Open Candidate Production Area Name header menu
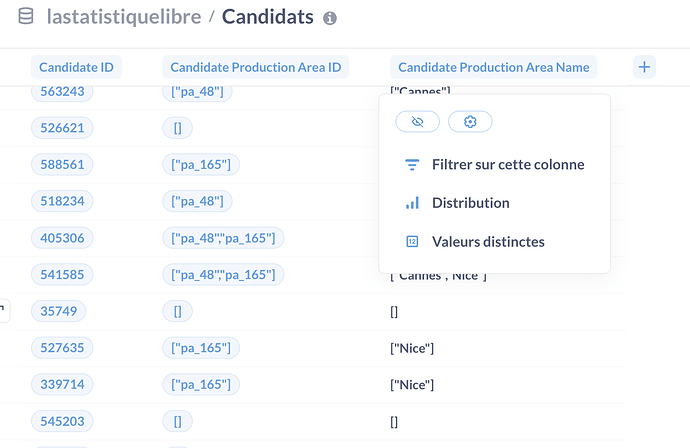Viewport: 690px width, 448px height. pyautogui.click(x=494, y=67)
